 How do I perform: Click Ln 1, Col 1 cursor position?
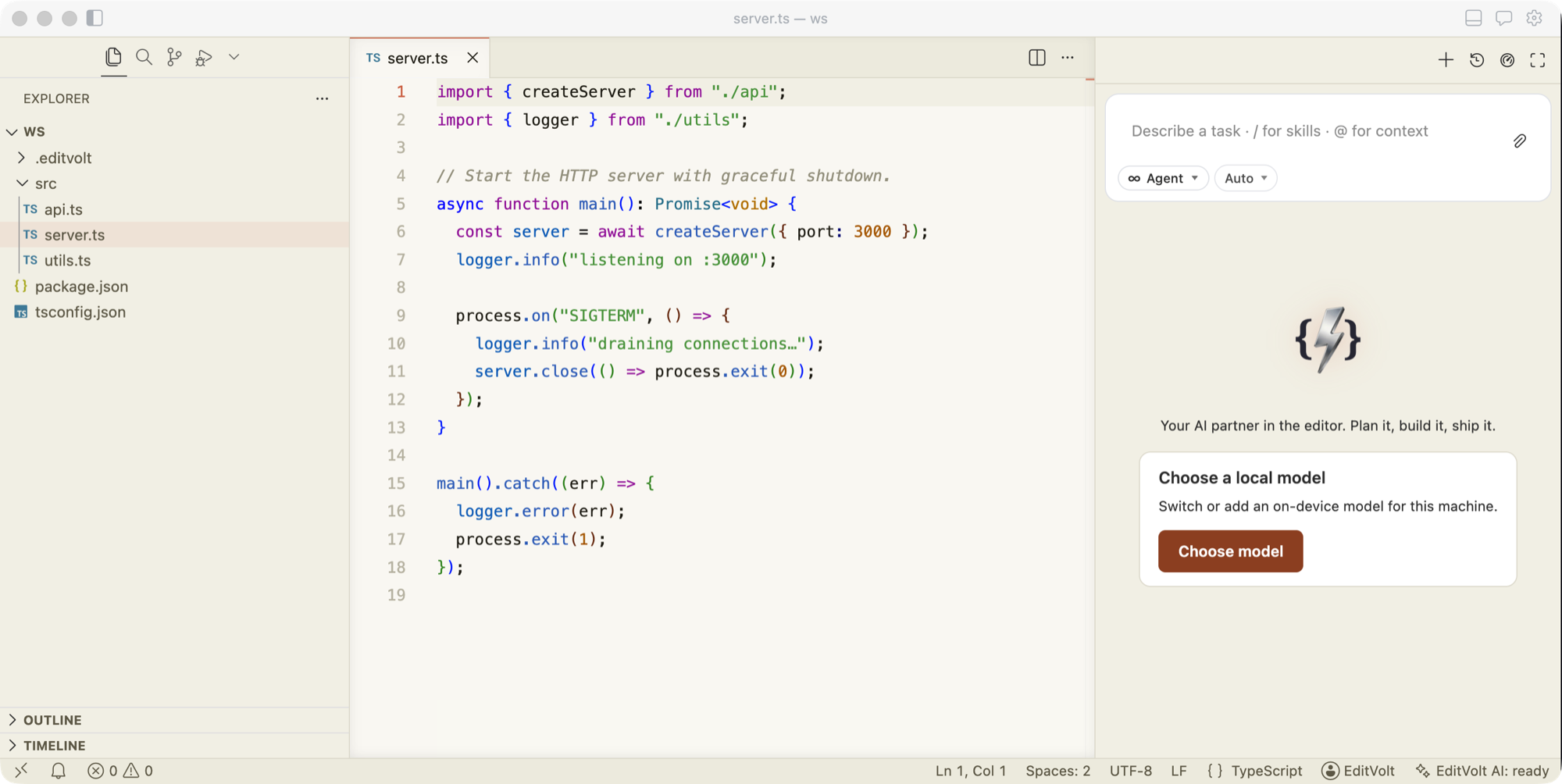click(971, 771)
